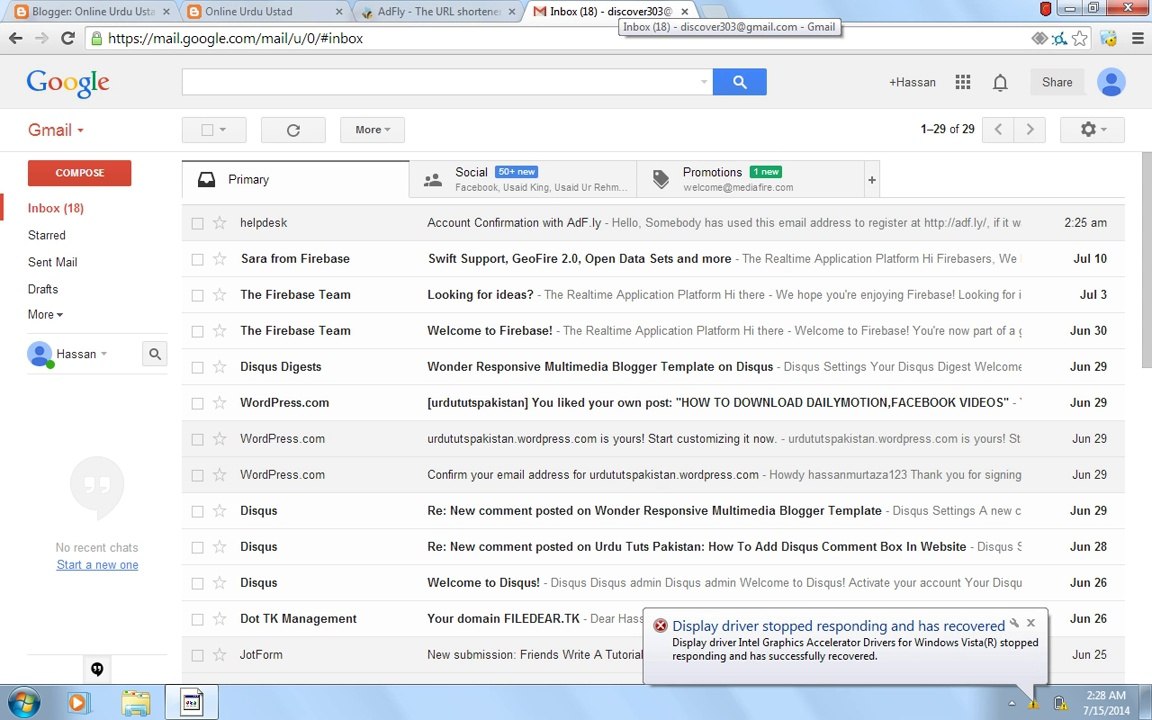Open the notifications bell icon

click(x=1000, y=82)
